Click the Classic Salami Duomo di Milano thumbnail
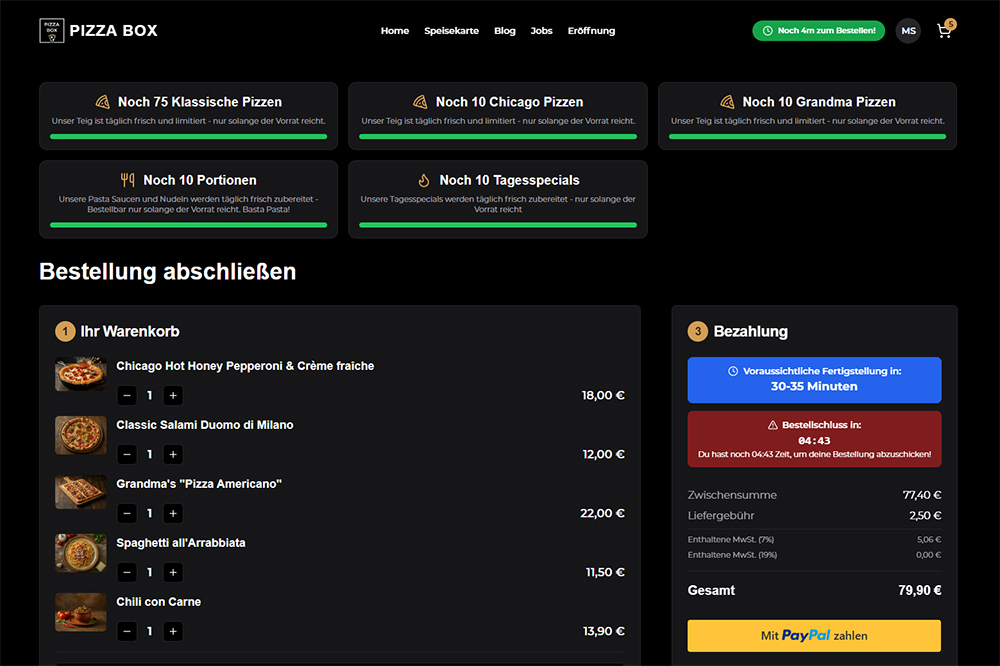 (80, 434)
